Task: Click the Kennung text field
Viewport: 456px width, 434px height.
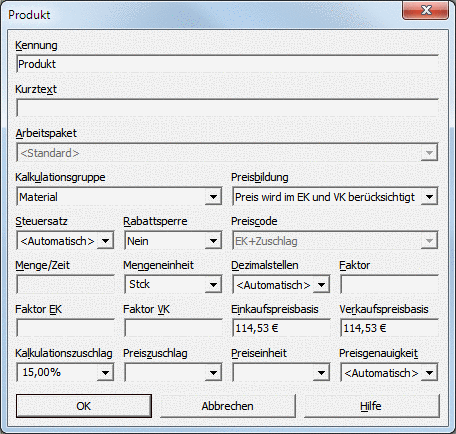Action: point(227,64)
